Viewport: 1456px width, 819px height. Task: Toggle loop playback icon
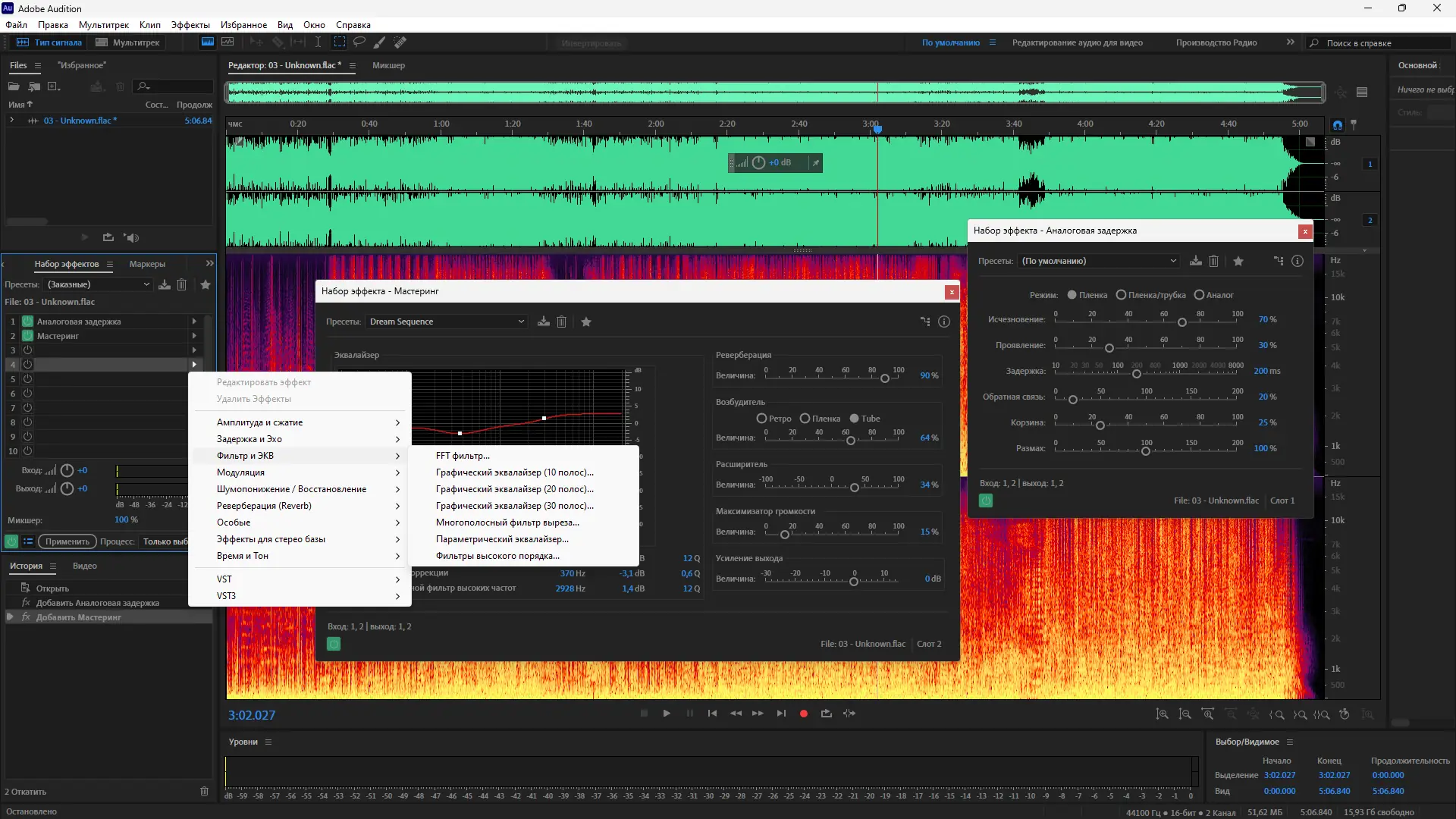(x=826, y=714)
